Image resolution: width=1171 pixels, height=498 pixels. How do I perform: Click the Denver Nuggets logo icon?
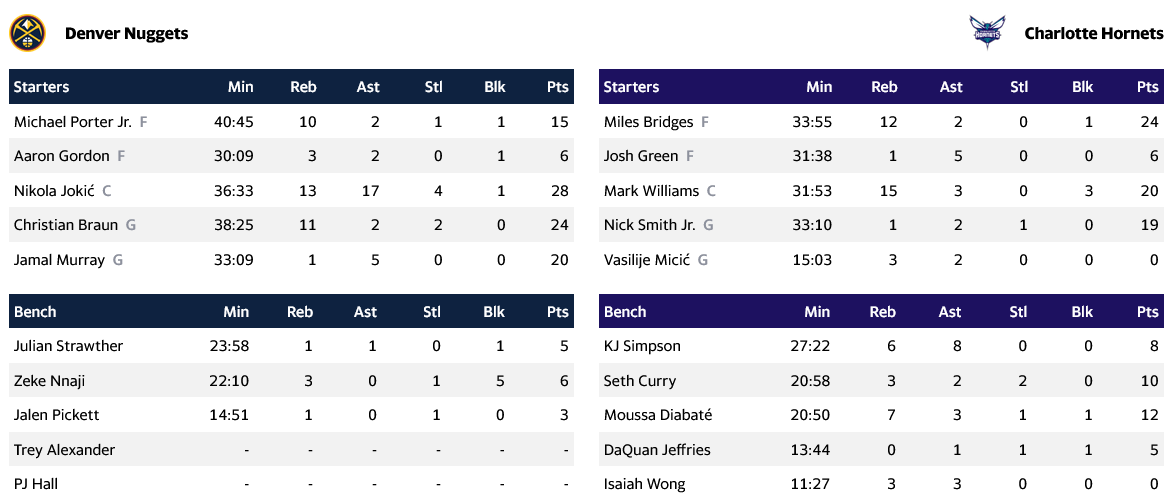click(x=27, y=33)
